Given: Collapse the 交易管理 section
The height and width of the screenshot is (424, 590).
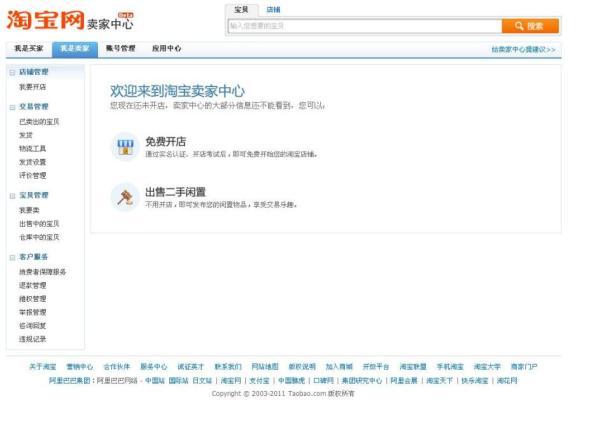Looking at the screenshot, I should tap(12, 107).
